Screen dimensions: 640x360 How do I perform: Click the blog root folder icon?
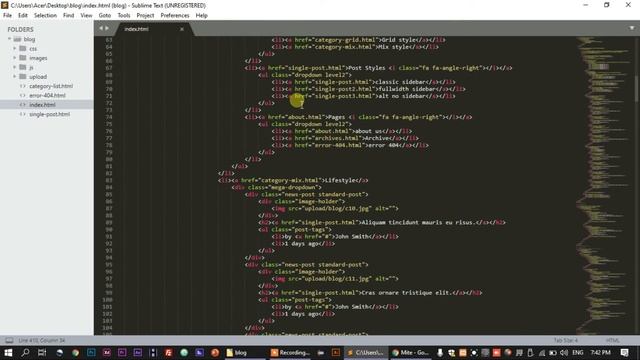pos(18,39)
